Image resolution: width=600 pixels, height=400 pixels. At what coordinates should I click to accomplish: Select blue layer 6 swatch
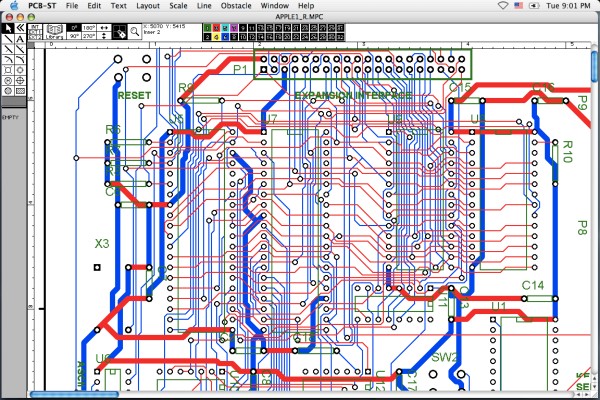click(225, 37)
